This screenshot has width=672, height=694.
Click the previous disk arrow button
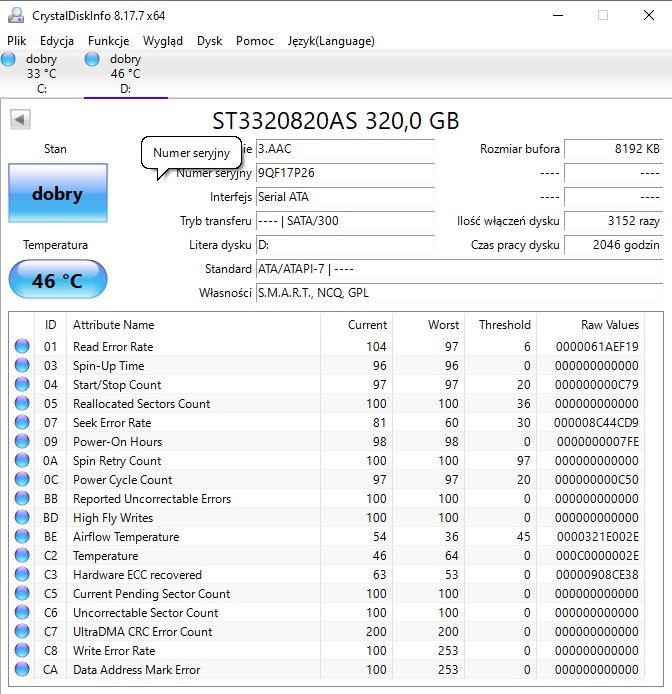(x=20, y=120)
